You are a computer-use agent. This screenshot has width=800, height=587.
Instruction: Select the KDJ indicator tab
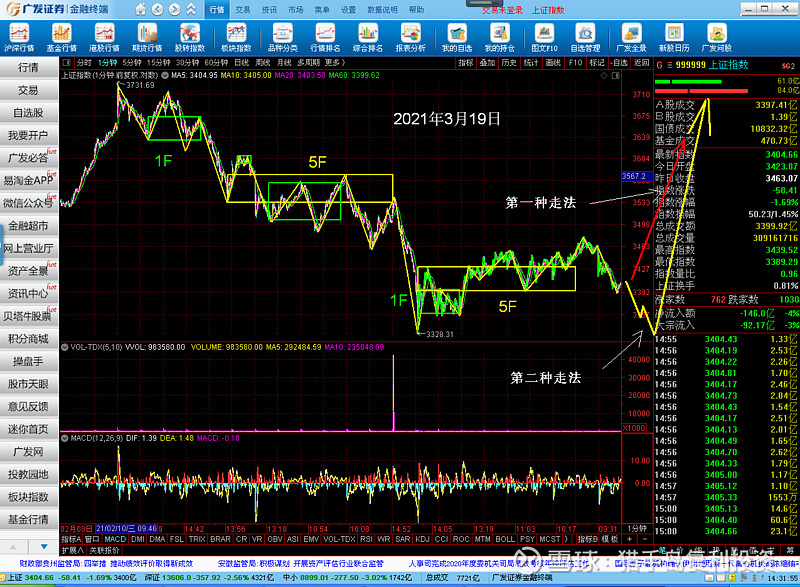click(422, 539)
